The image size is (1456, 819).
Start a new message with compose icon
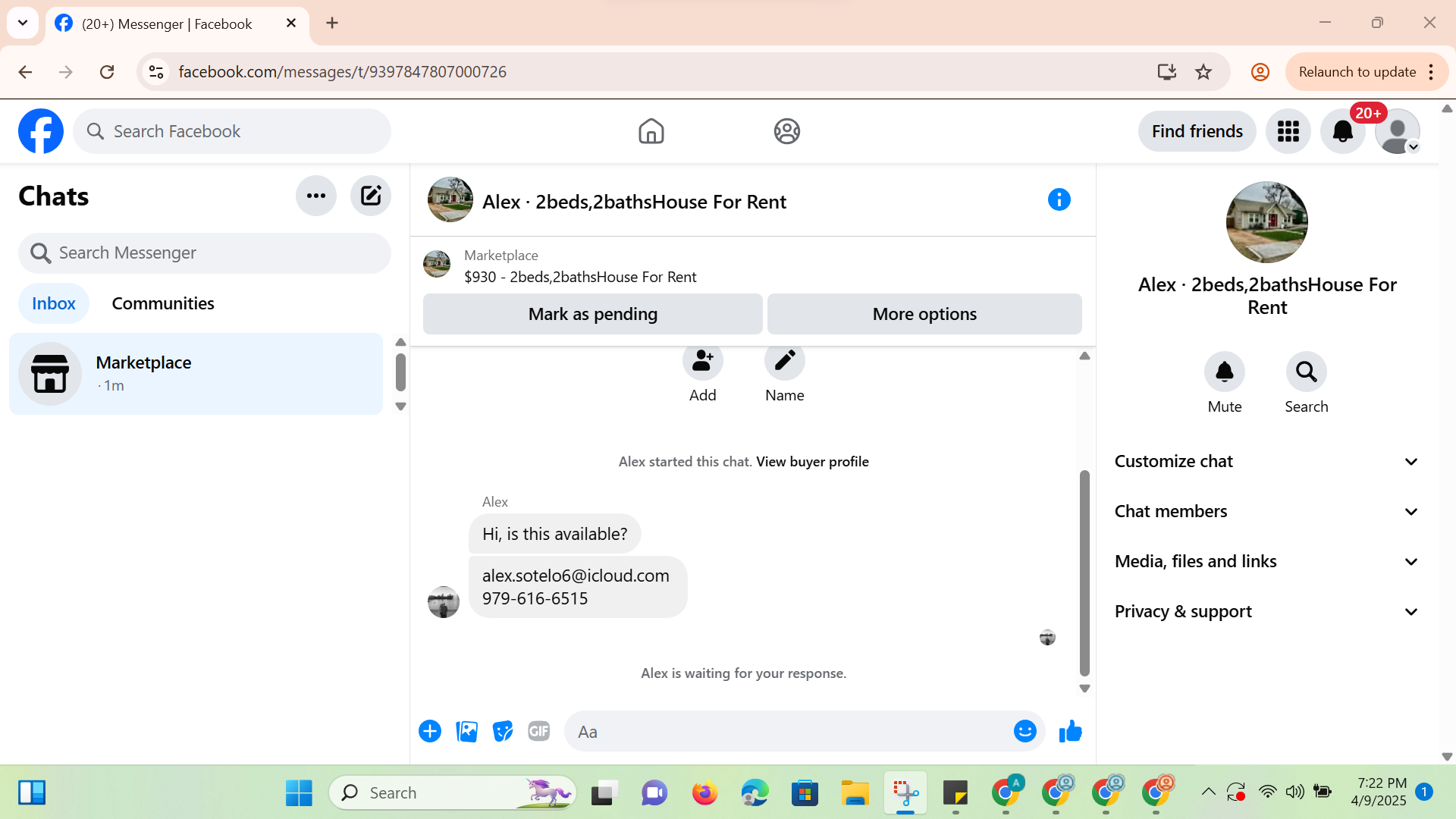[371, 196]
